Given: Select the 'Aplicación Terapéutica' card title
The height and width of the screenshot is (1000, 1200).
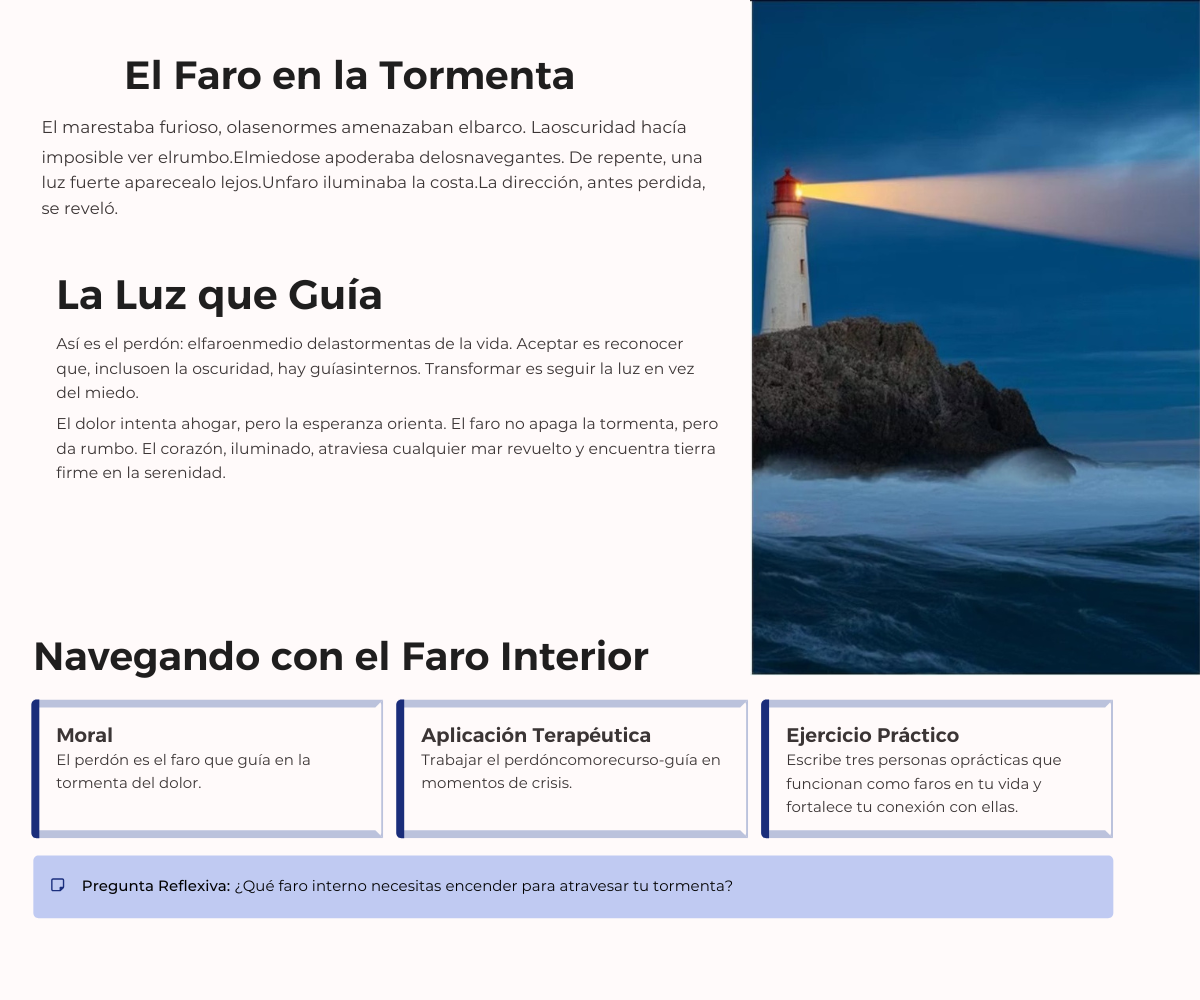Looking at the screenshot, I should pos(535,735).
